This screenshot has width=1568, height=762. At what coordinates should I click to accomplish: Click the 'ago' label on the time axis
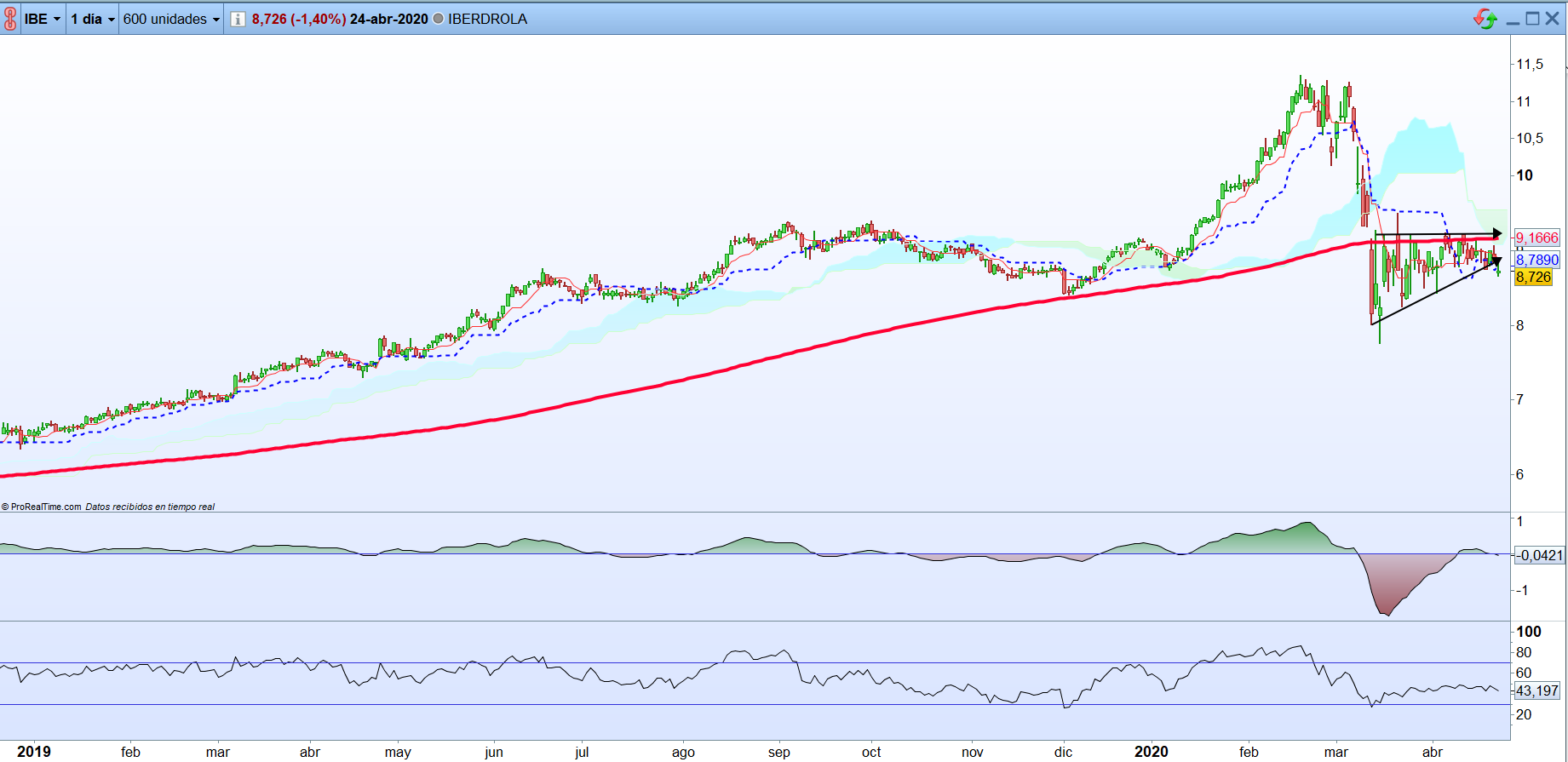(x=683, y=753)
